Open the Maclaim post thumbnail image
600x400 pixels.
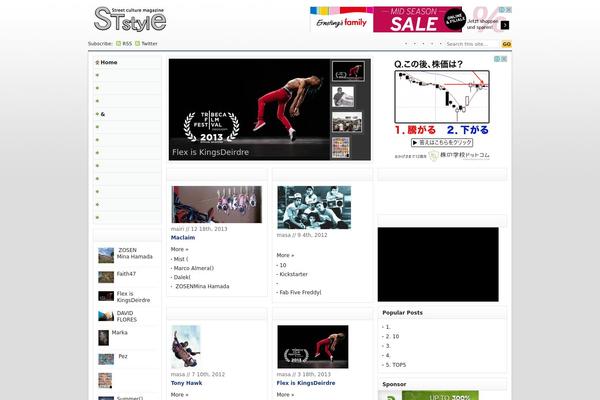point(217,204)
